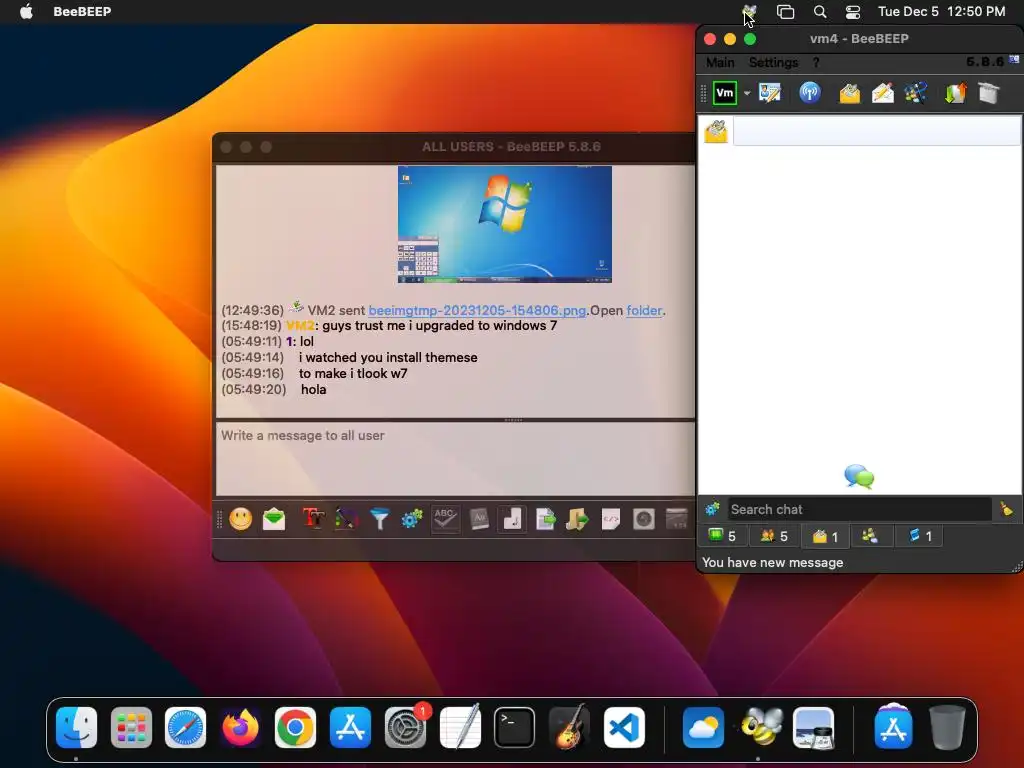This screenshot has height=768, width=1024.
Task: Open Terminal from the dock
Action: [x=514, y=728]
